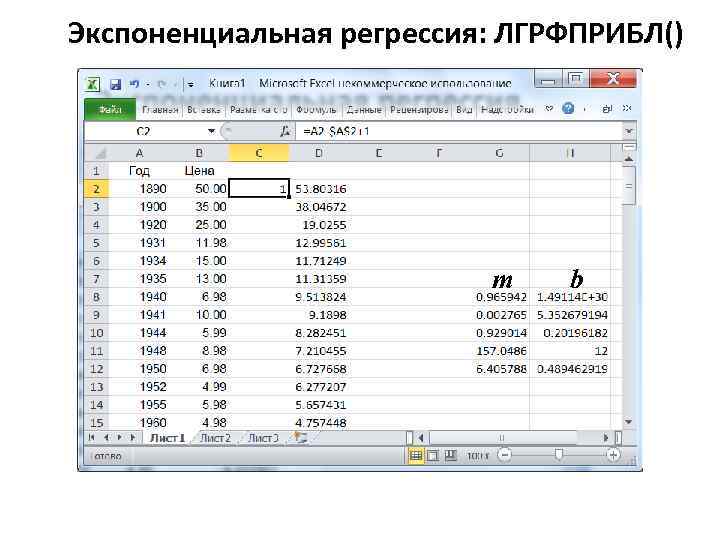Select column B header
720x540 pixels.
pos(199,153)
